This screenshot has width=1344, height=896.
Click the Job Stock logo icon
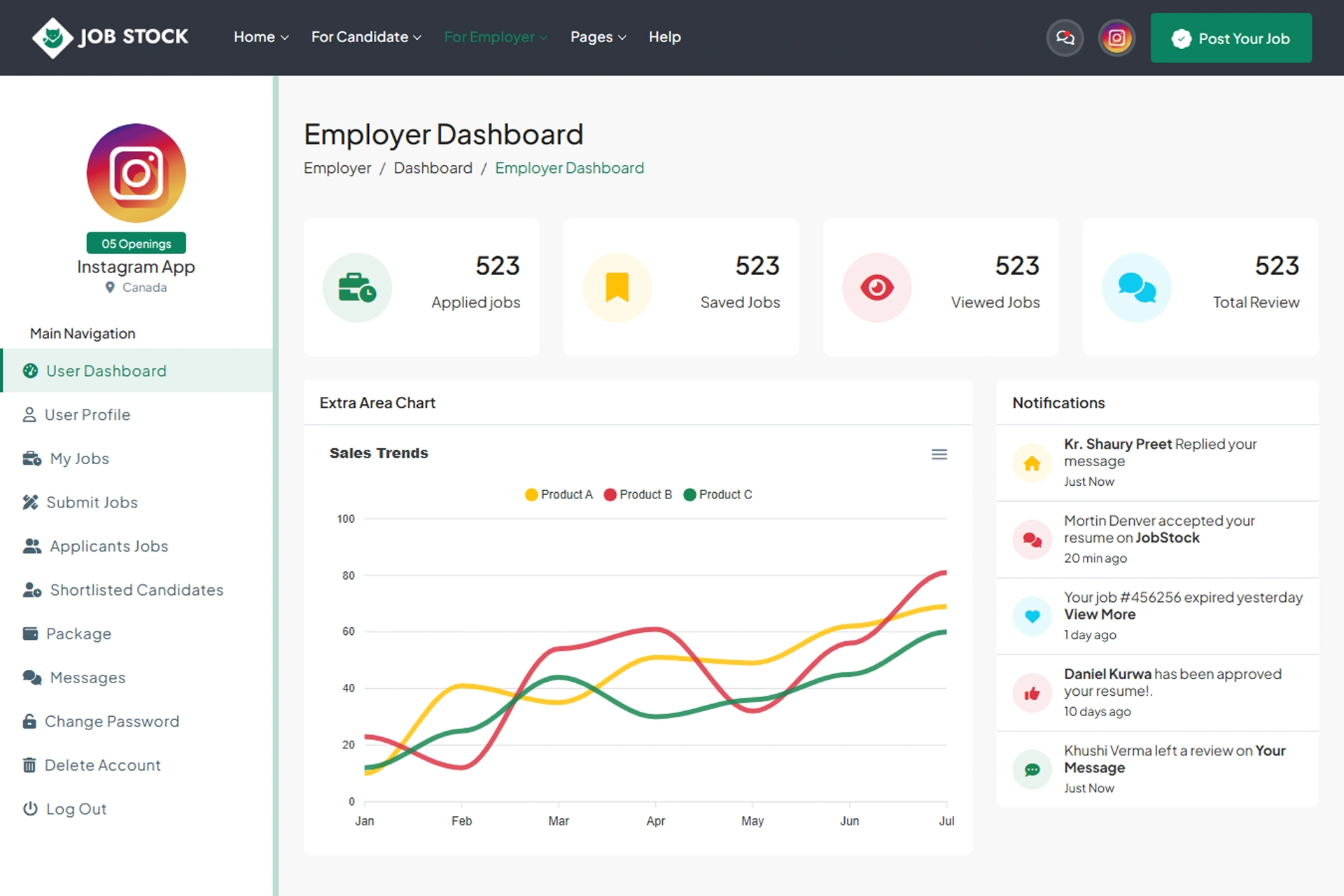pos(52,38)
